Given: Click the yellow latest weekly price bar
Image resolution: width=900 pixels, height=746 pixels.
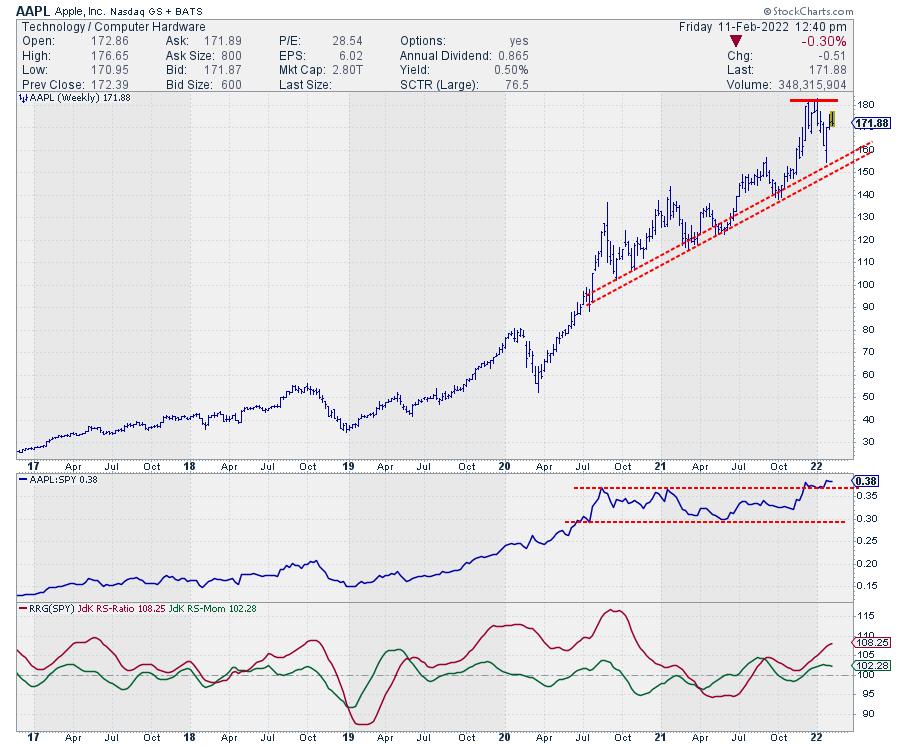Looking at the screenshot, I should click(x=832, y=120).
